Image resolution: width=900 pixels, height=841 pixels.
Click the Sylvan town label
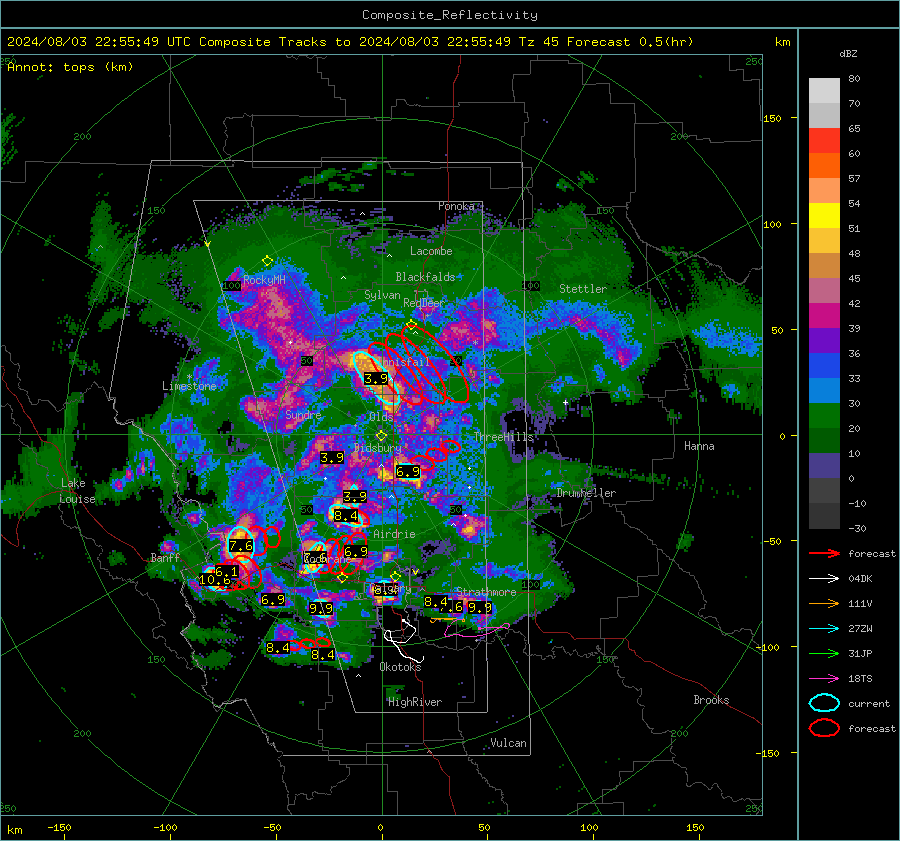click(x=382, y=295)
